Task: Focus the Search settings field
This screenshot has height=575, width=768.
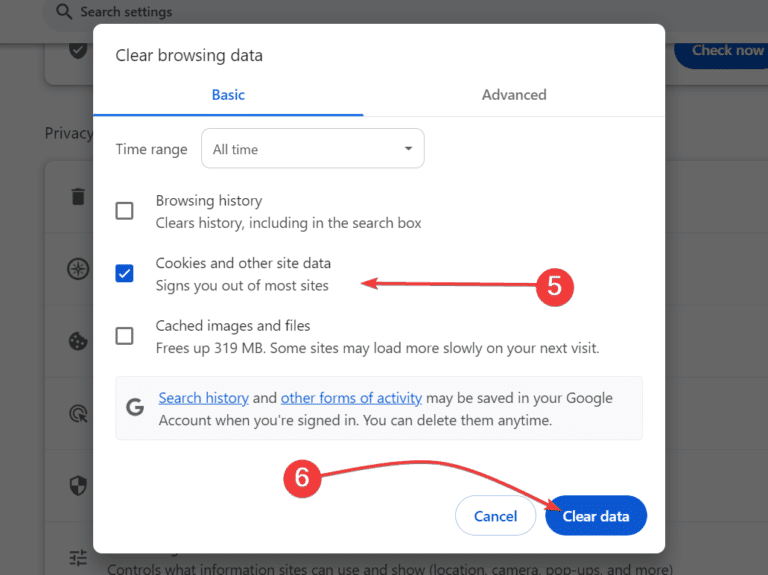Action: pos(200,12)
